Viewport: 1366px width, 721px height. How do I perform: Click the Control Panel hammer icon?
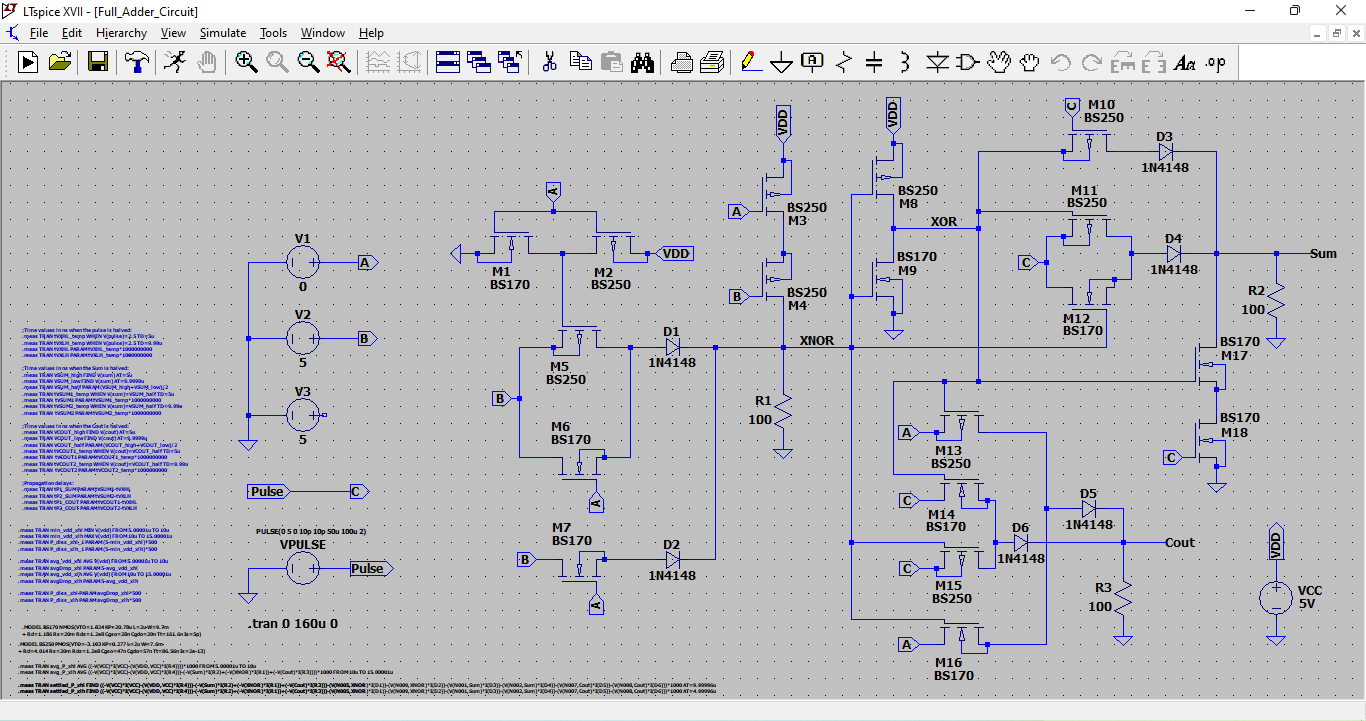click(x=136, y=62)
